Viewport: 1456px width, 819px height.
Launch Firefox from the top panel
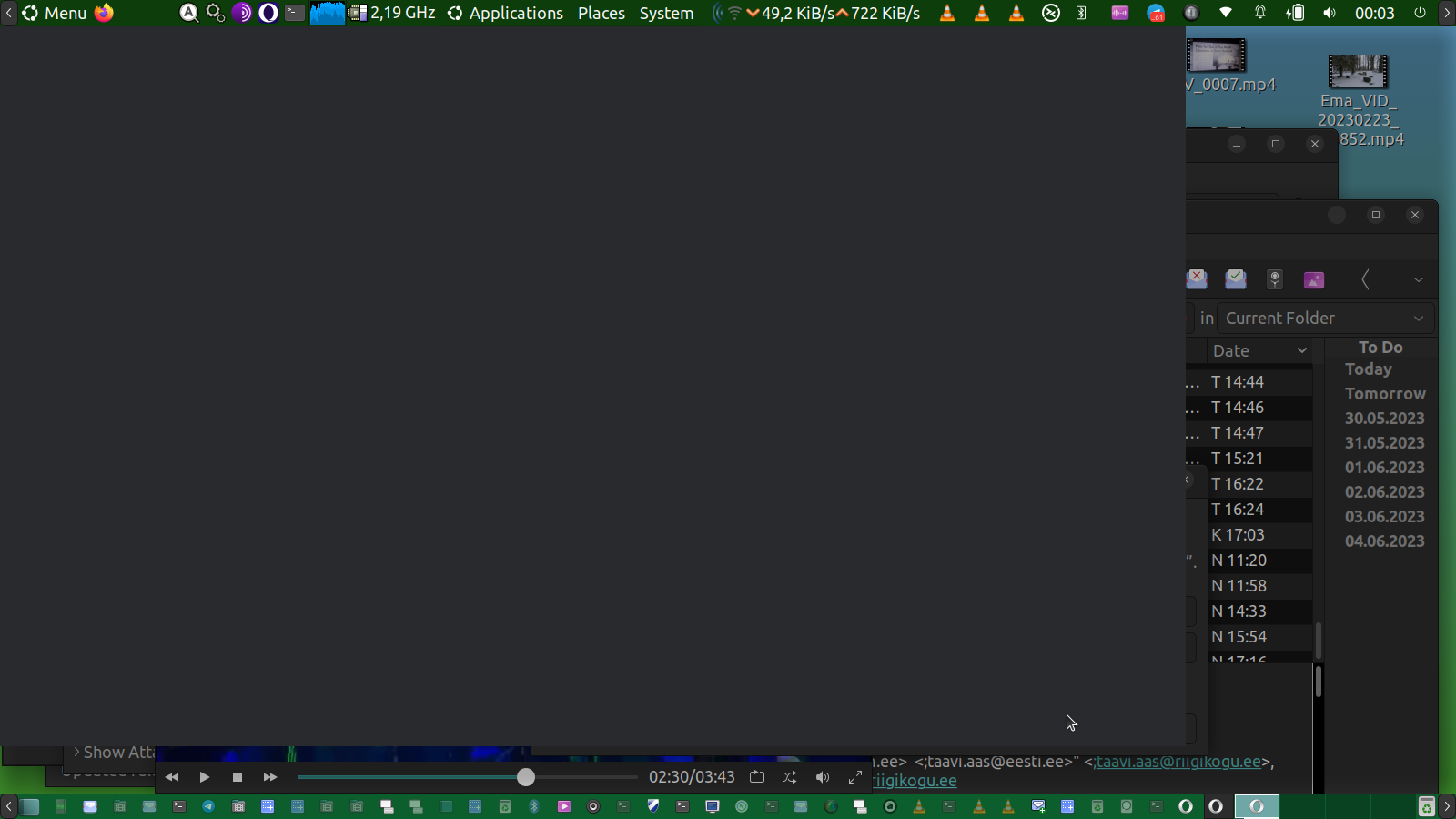(x=105, y=13)
